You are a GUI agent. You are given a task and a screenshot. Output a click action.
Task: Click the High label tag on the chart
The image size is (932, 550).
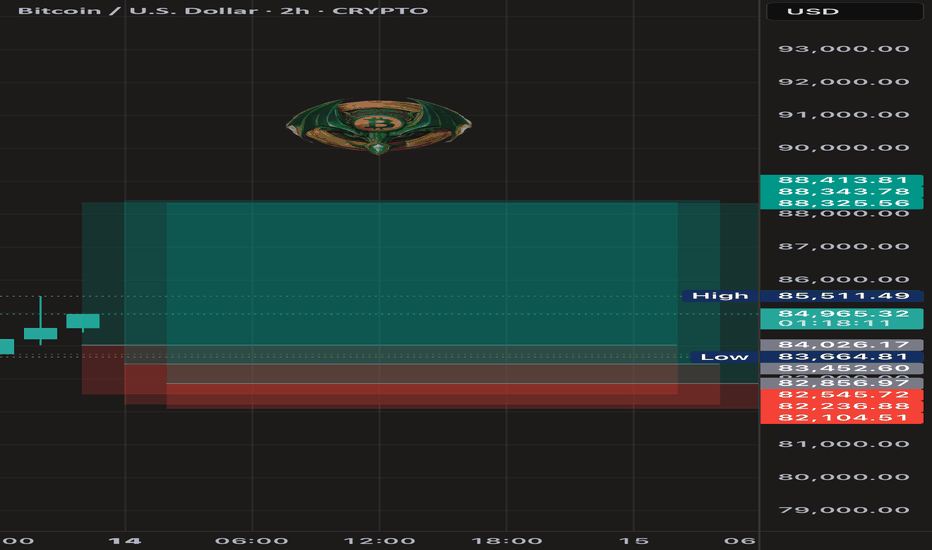pyautogui.click(x=720, y=296)
